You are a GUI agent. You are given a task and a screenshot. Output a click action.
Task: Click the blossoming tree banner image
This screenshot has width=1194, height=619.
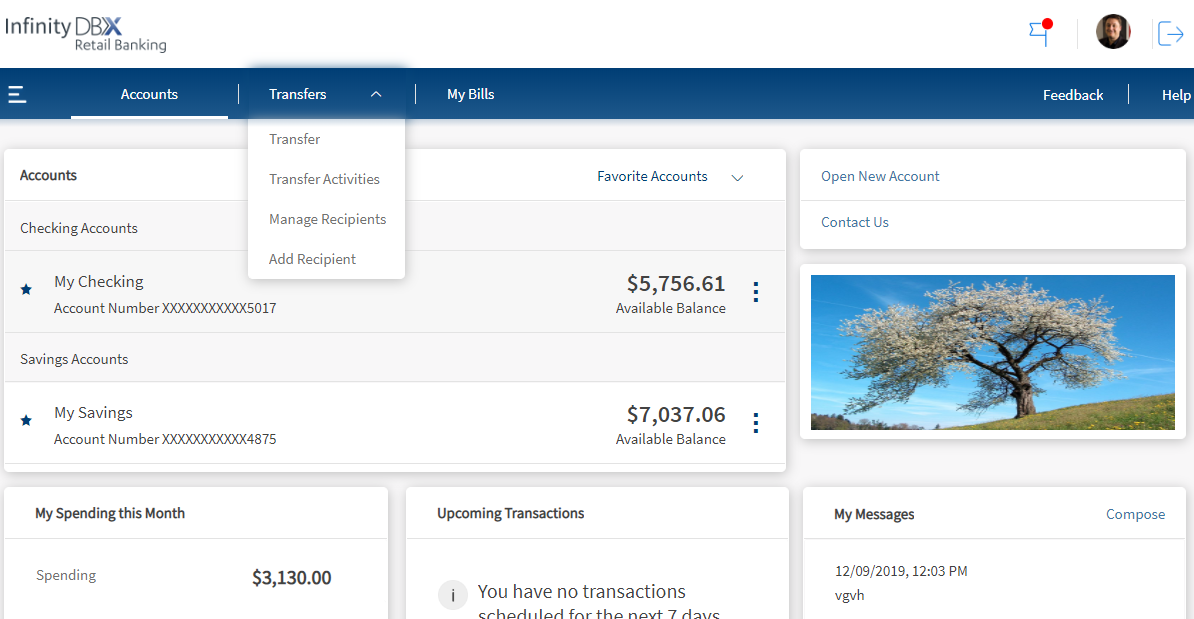point(992,352)
